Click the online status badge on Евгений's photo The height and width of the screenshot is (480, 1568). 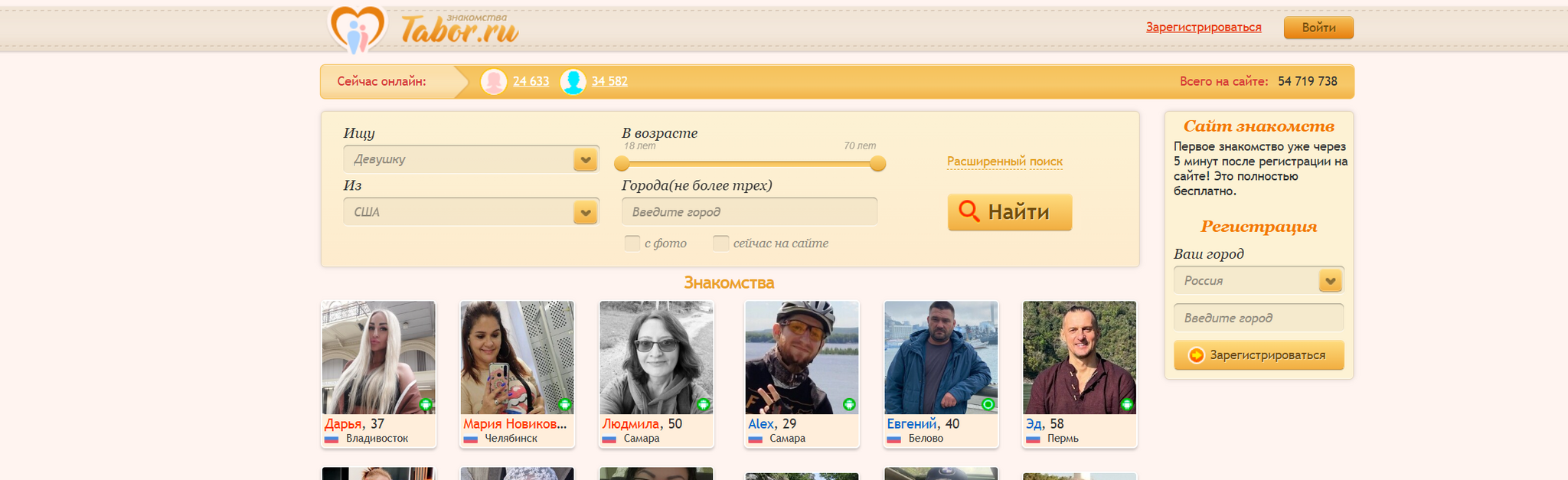tap(988, 404)
